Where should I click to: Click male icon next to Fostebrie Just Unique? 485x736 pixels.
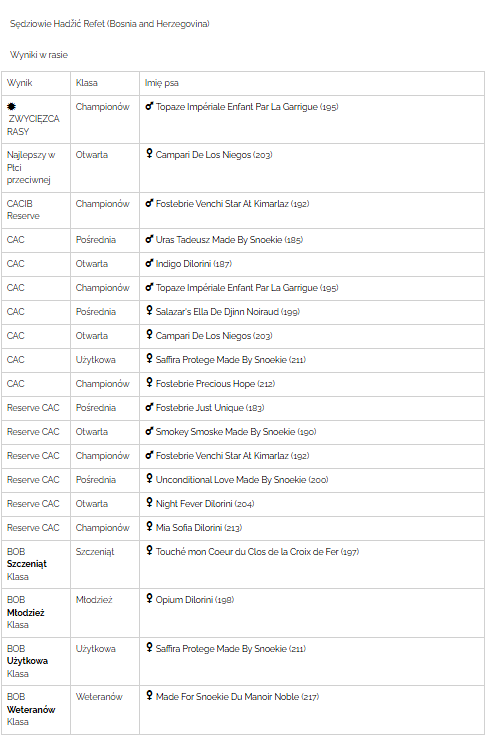click(149, 407)
